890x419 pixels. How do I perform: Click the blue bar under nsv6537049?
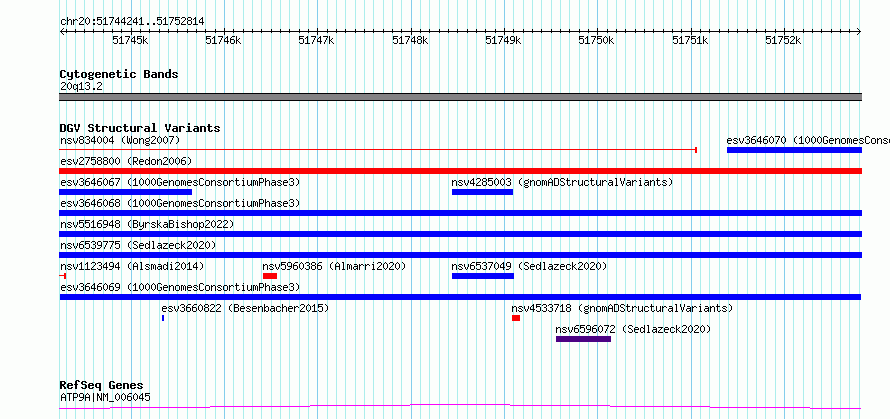(x=482, y=276)
